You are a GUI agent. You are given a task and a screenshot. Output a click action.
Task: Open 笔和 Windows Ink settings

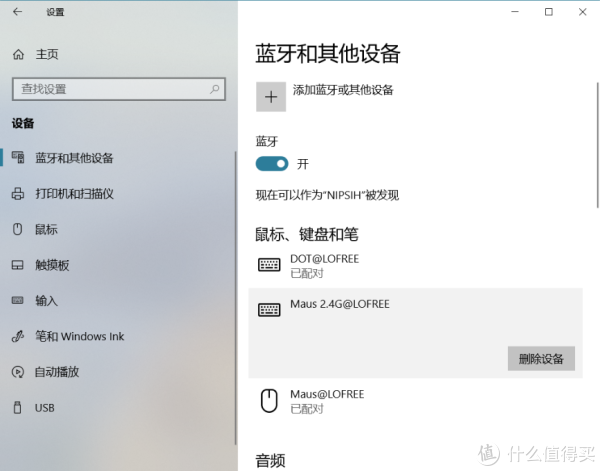click(80, 336)
